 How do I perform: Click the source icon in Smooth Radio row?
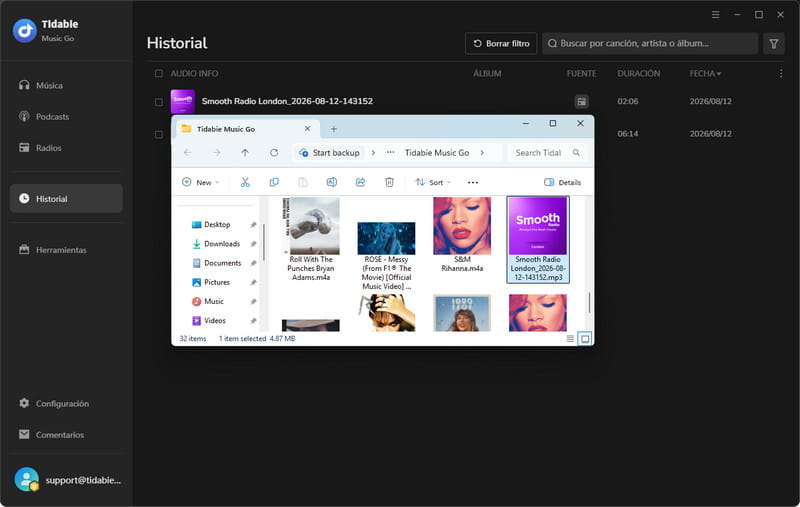pyautogui.click(x=581, y=102)
